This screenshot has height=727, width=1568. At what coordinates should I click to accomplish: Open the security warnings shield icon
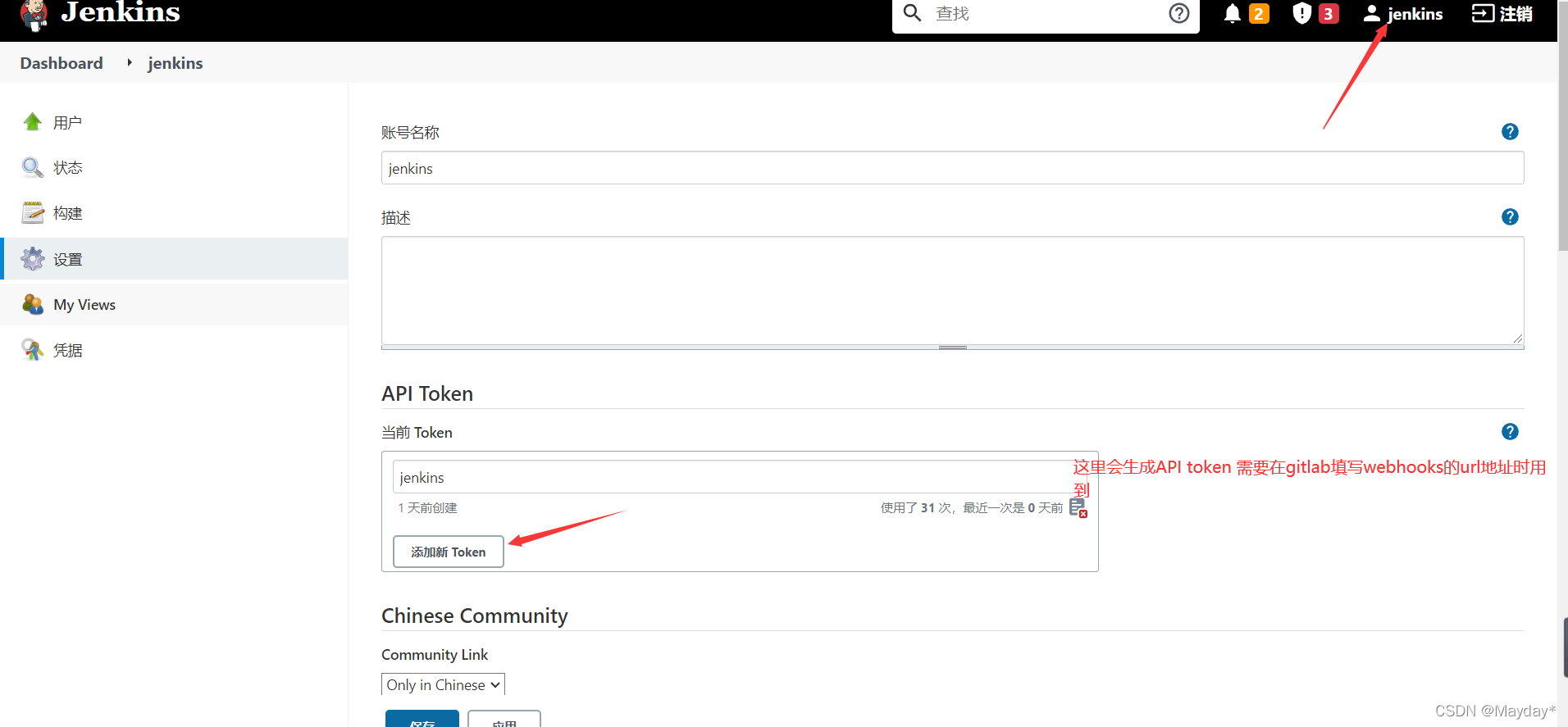coord(1301,13)
